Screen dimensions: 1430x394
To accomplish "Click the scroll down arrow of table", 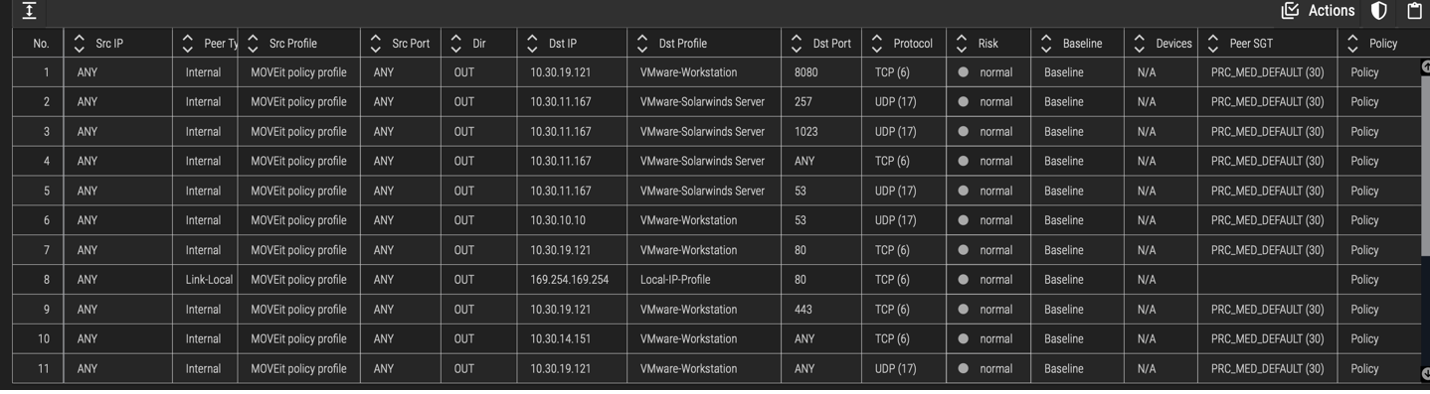I will [x=1425, y=374].
